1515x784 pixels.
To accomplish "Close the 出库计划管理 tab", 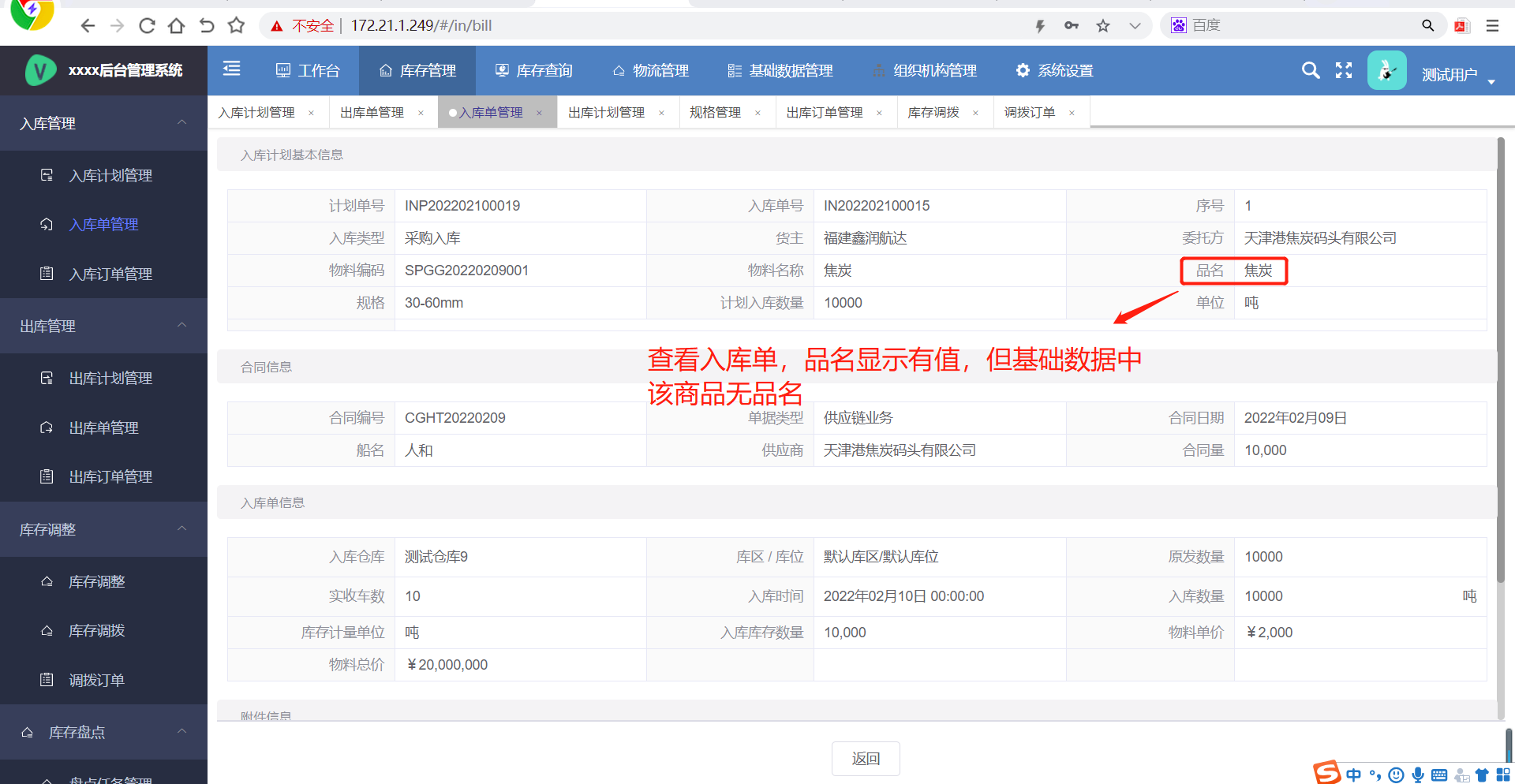I will tap(661, 113).
